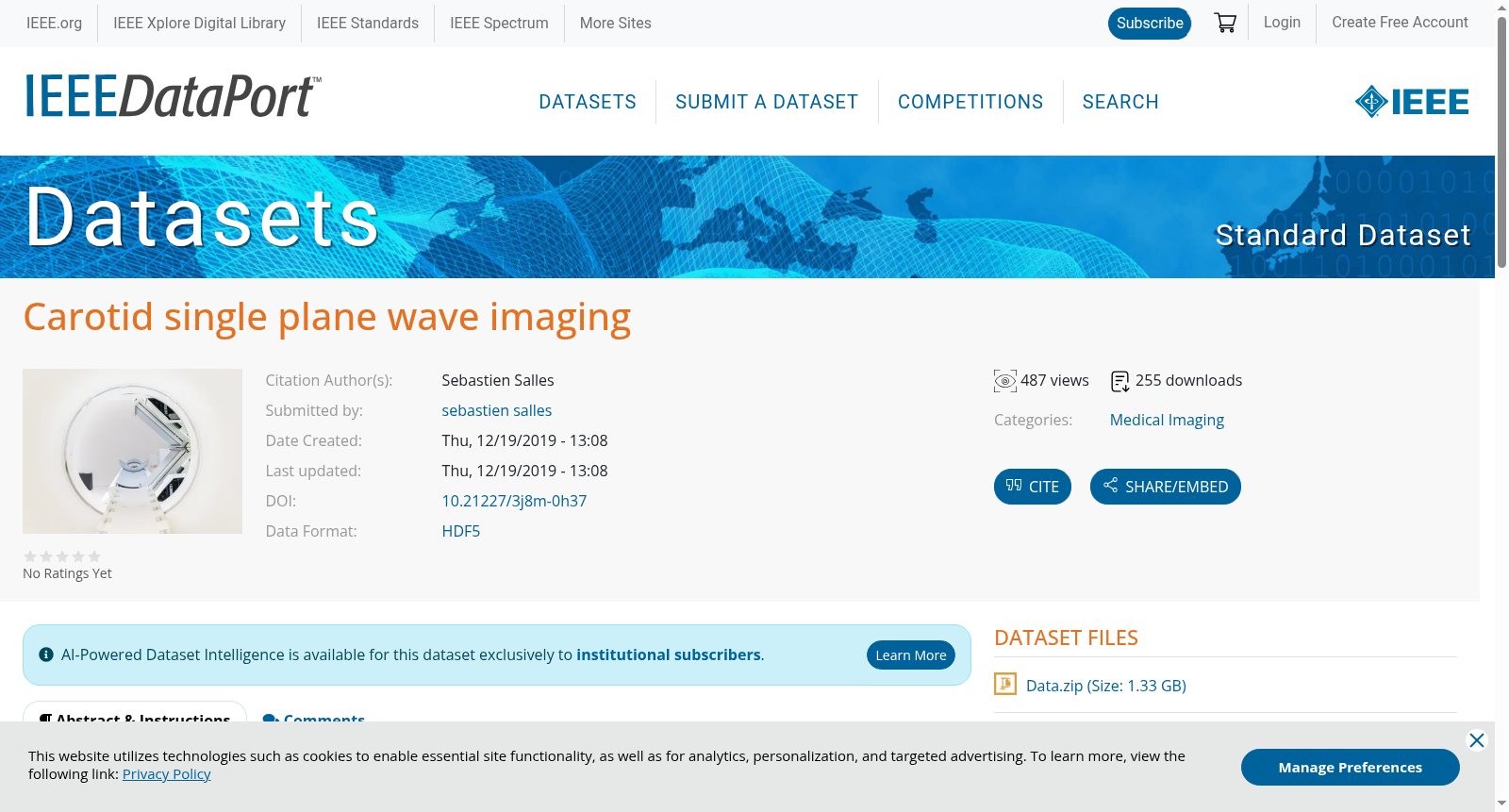Click the info icon in AI-Powered banner

[x=46, y=655]
